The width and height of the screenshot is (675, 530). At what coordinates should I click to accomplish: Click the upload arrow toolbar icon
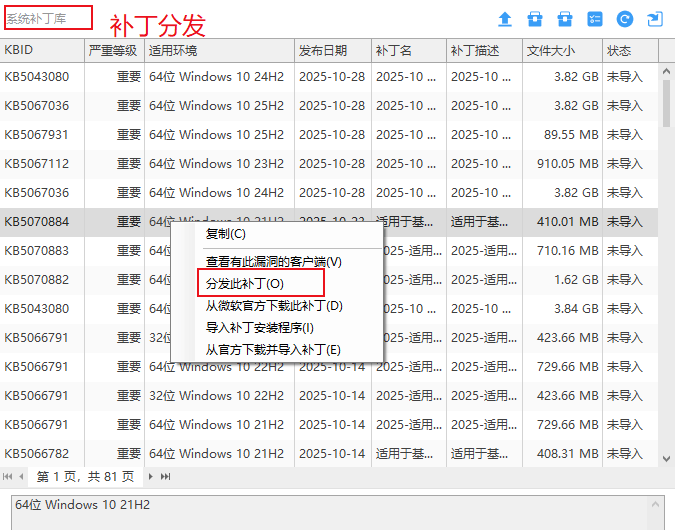[505, 19]
